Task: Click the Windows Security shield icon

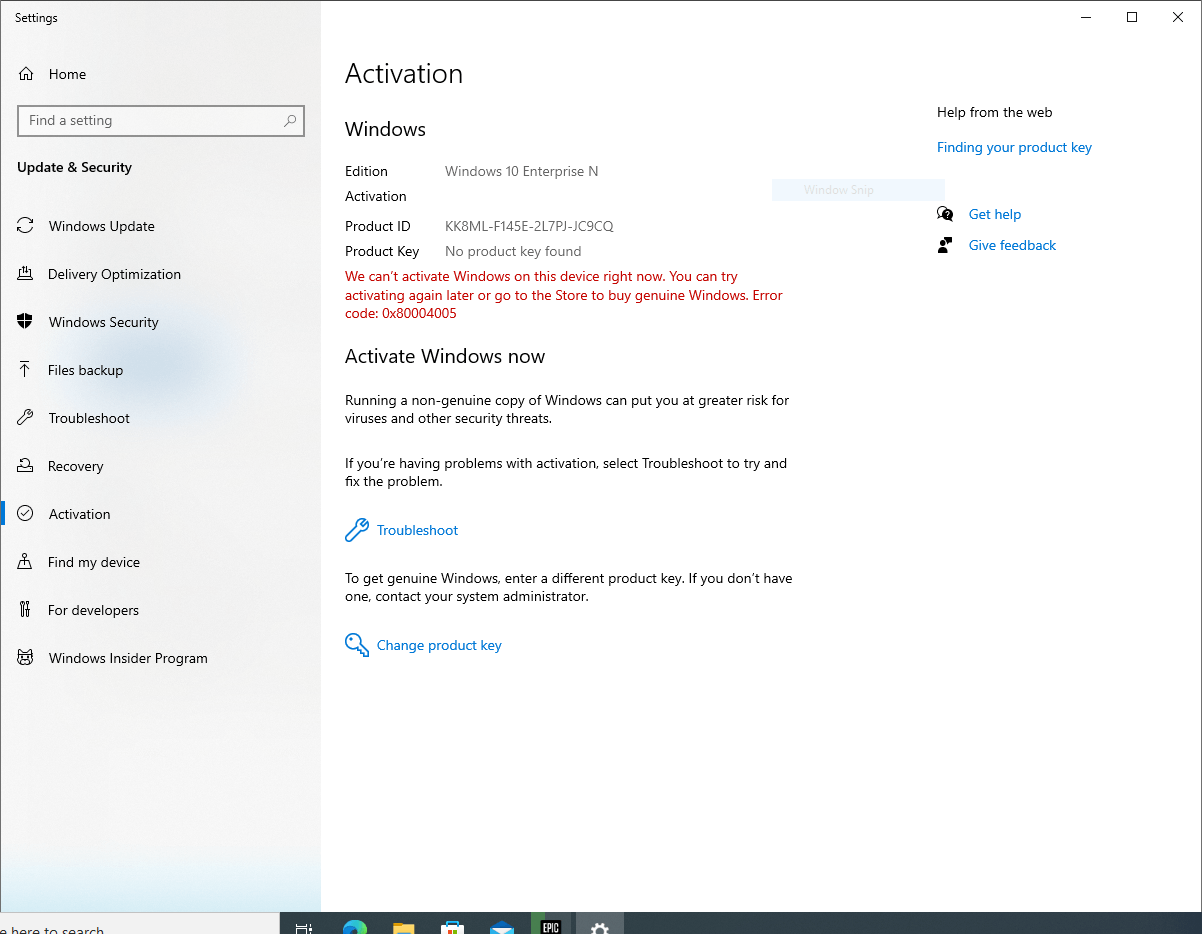Action: coord(26,322)
